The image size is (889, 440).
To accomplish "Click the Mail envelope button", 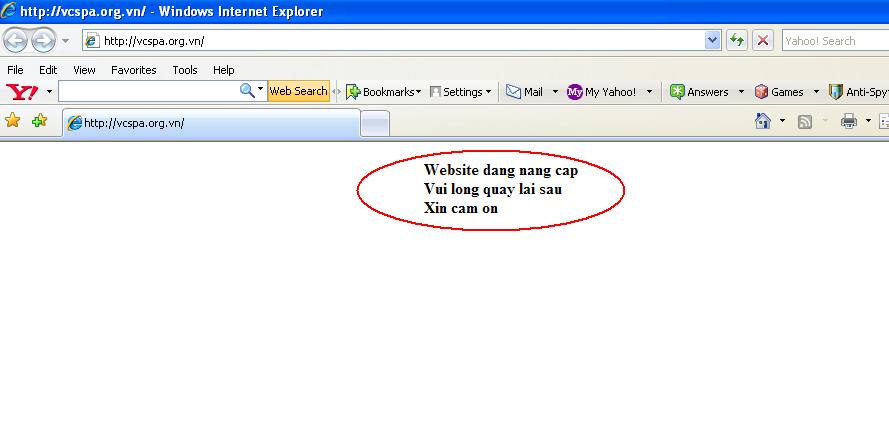I will pyautogui.click(x=524, y=92).
